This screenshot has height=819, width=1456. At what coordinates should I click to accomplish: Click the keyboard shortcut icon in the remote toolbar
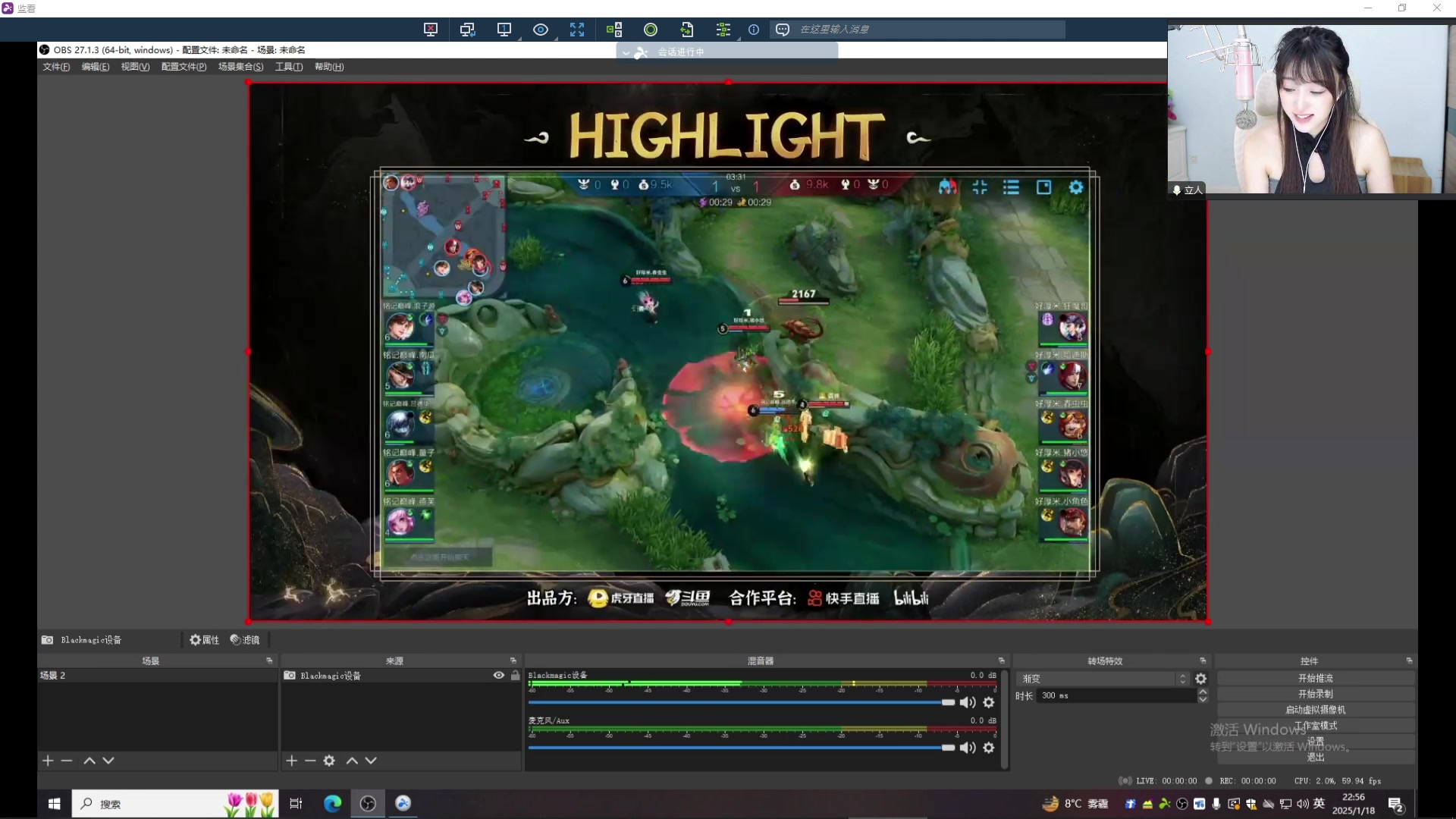coord(614,30)
